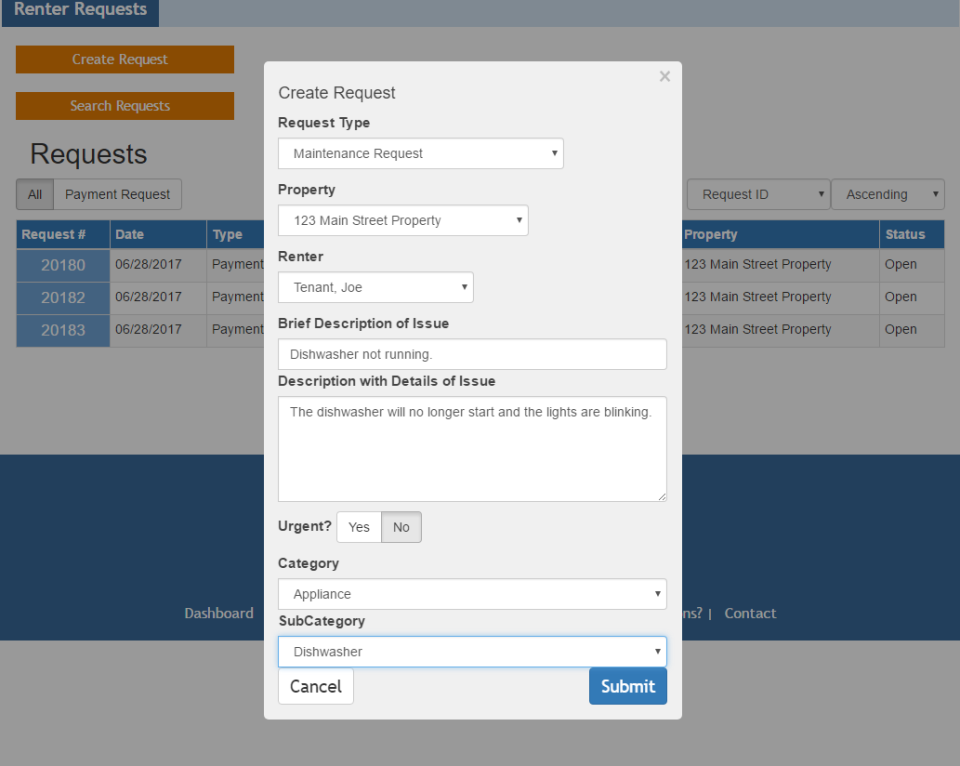
Task: Expand the Category dropdown
Action: (472, 594)
